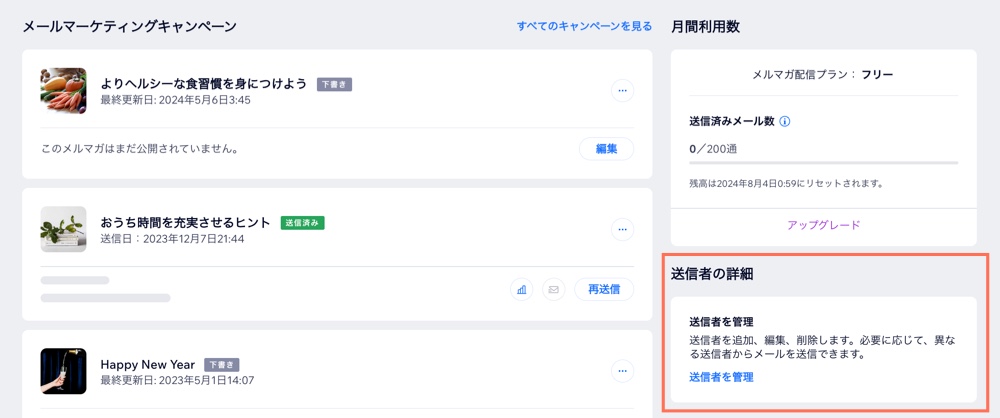1000x418 pixels.
Task: Click the text 最終更新日: 2023年5月1日14:07
Action: (x=177, y=381)
